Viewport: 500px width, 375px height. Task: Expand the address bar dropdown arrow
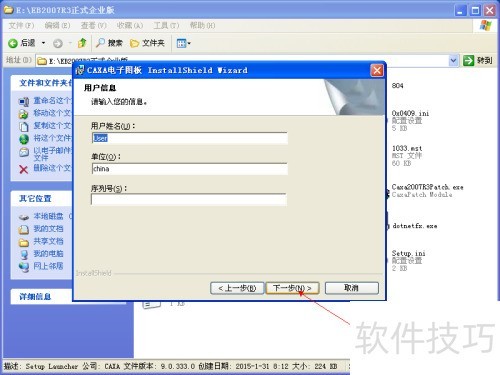click(453, 60)
